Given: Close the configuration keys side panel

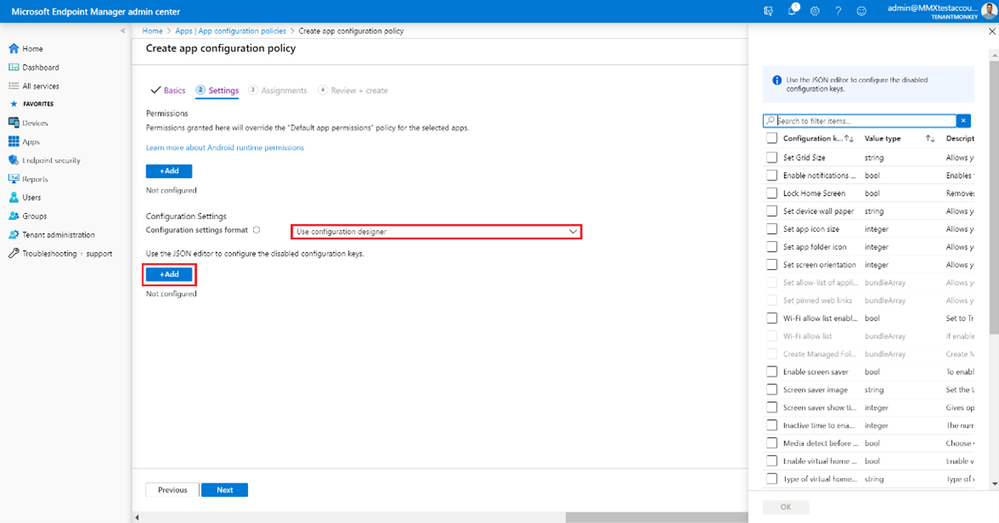Looking at the screenshot, I should coord(992,31).
